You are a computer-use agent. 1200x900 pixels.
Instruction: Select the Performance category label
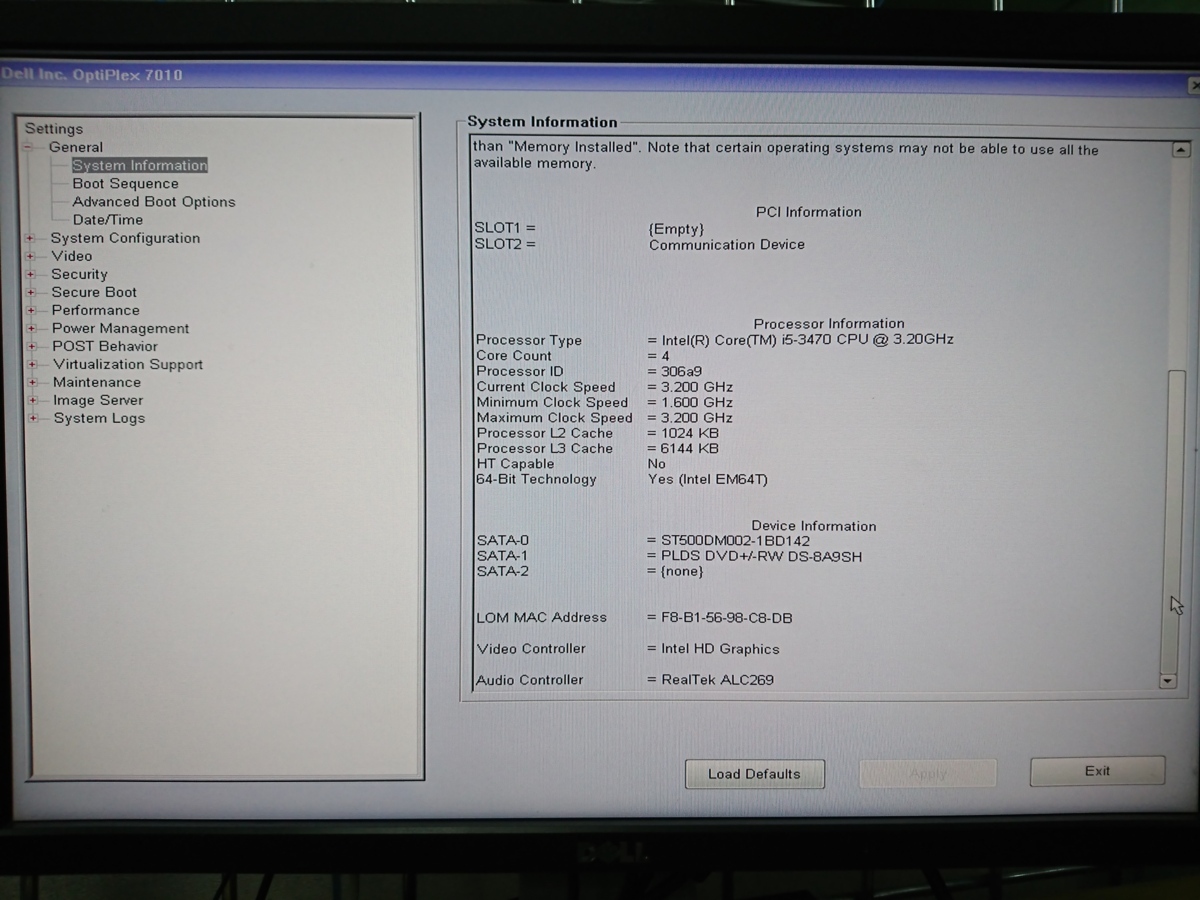point(96,310)
